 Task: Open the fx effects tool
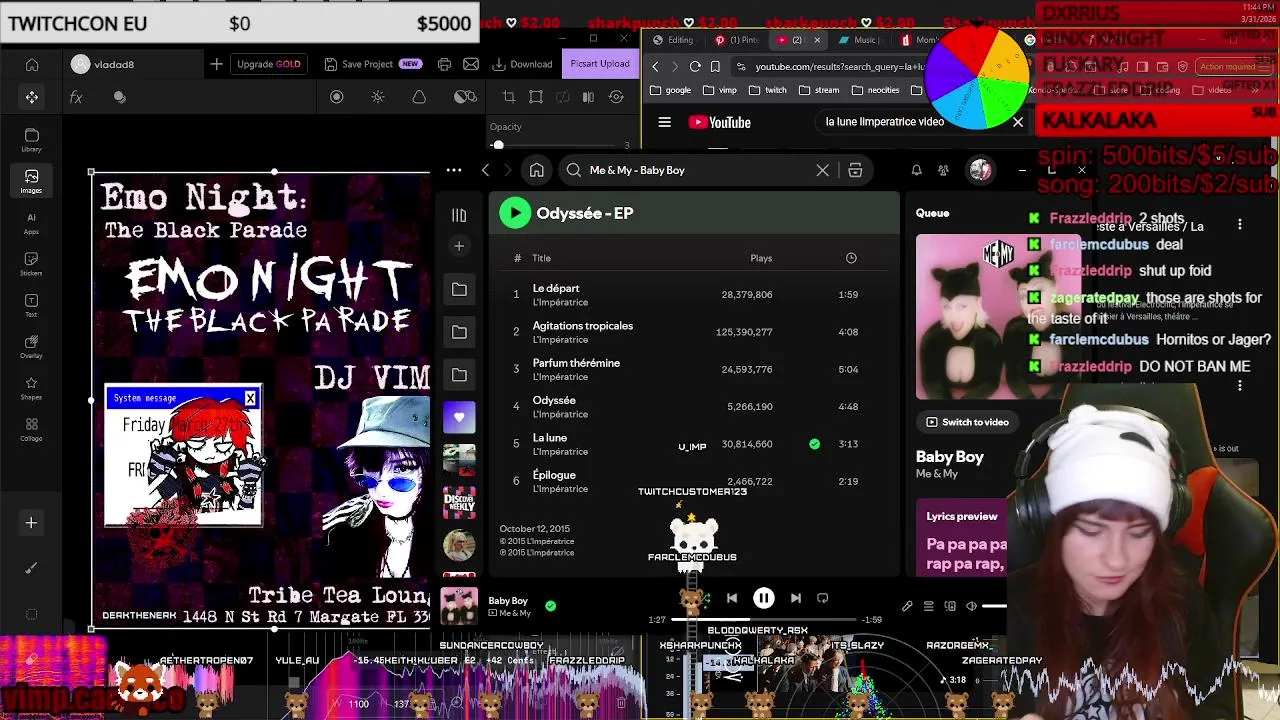tap(75, 97)
